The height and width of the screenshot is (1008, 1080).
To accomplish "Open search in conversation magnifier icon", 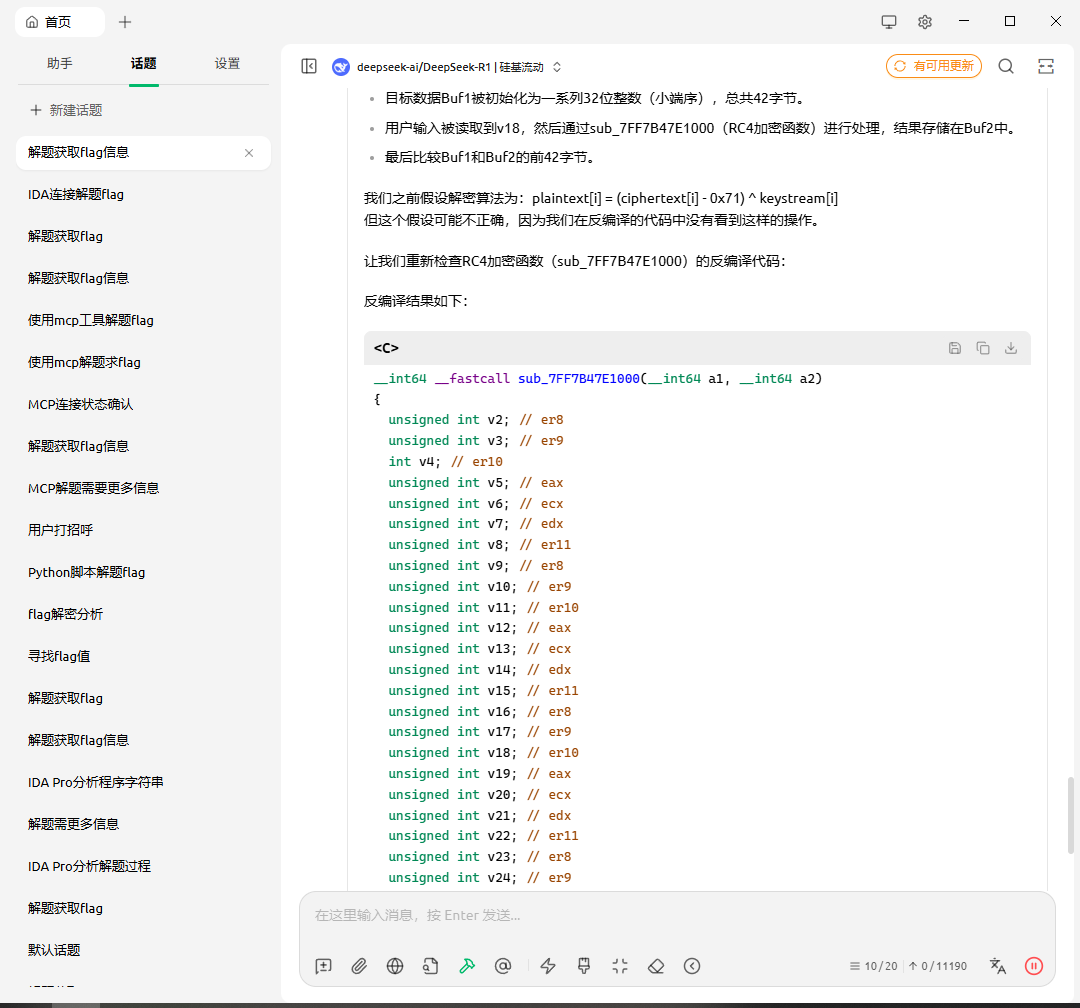I will (x=1006, y=66).
